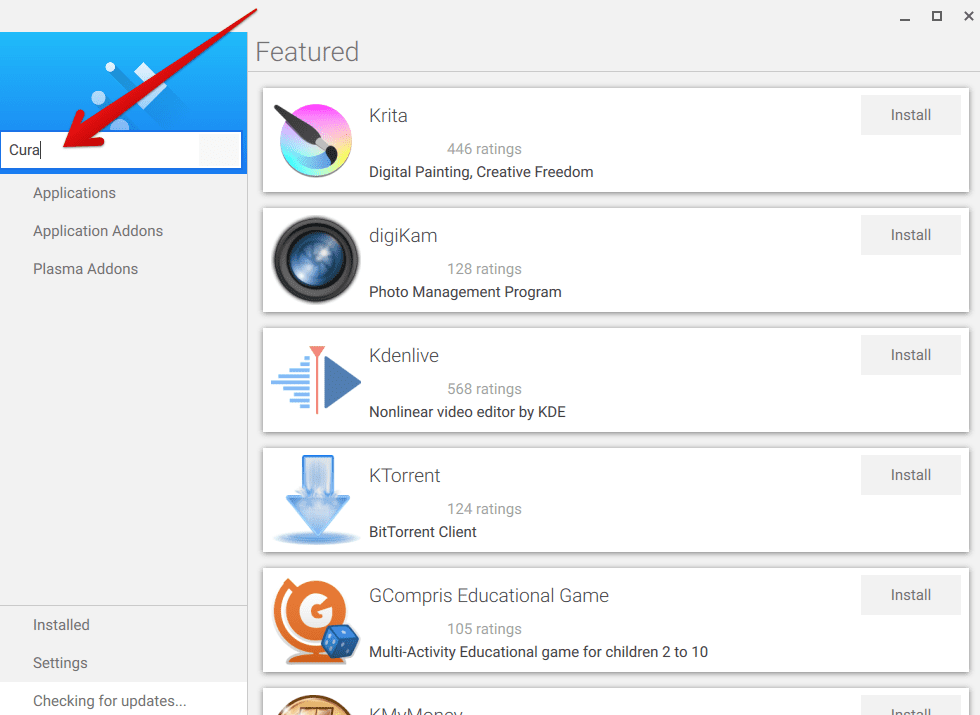Screen dimensions: 980x715
Task: Close the Discover window
Action: [x=969, y=16]
